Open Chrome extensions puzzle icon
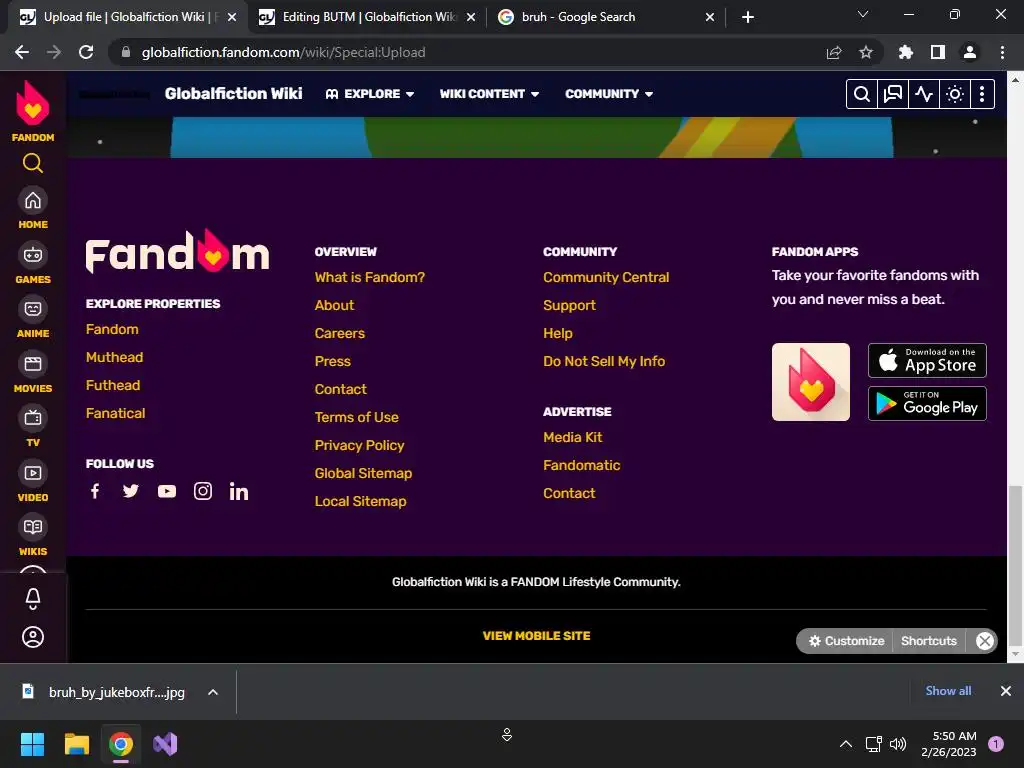Viewport: 1024px width, 768px height. tap(905, 52)
